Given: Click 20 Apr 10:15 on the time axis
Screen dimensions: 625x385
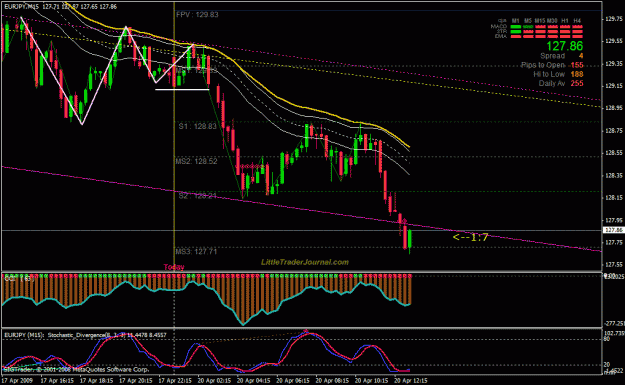Looking at the screenshot, I should pyautogui.click(x=371, y=381).
